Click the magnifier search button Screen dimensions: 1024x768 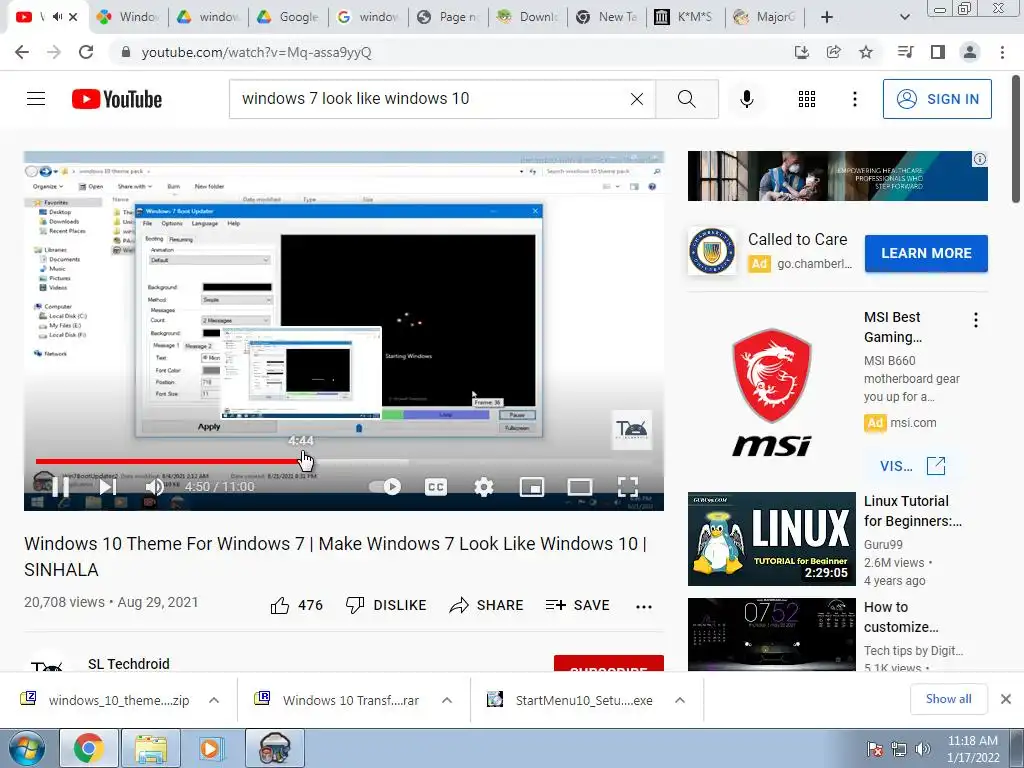click(686, 99)
